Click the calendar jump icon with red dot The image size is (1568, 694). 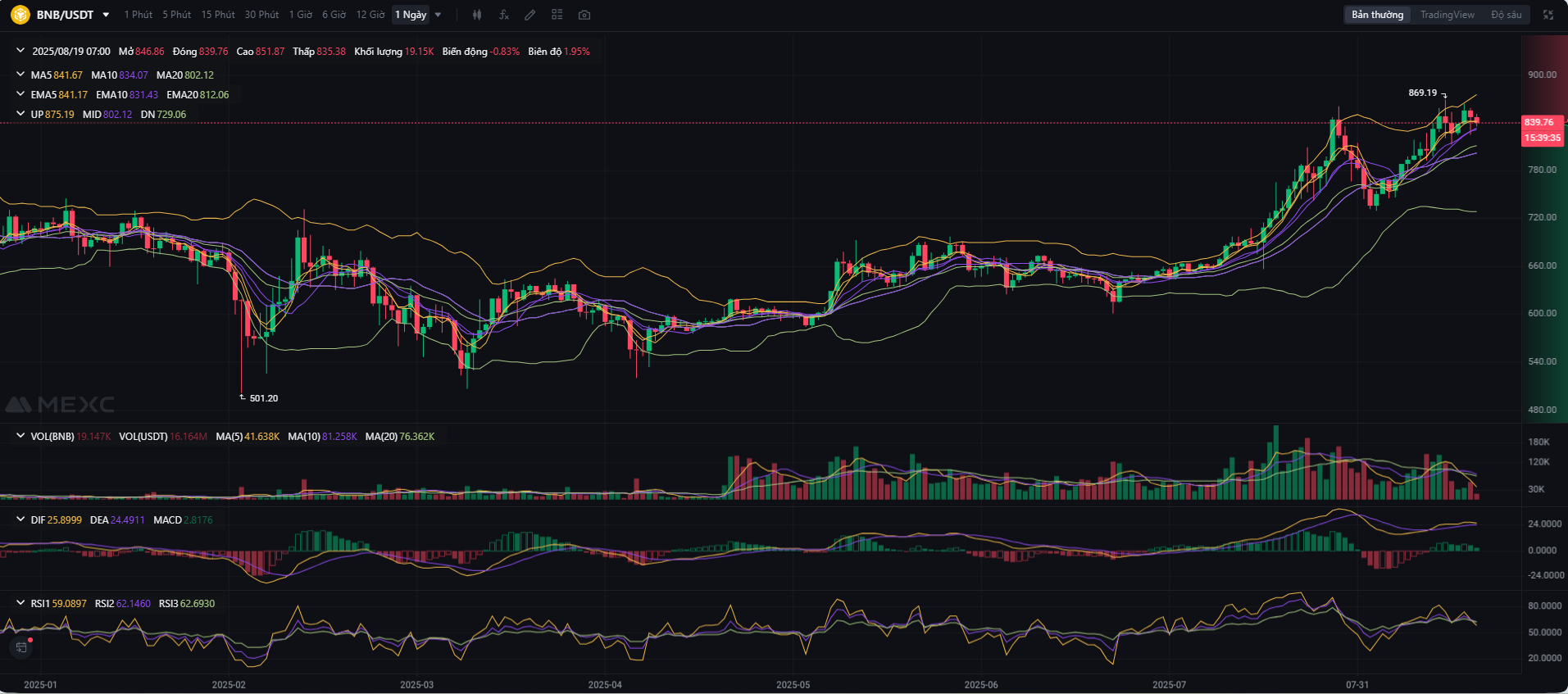21,647
